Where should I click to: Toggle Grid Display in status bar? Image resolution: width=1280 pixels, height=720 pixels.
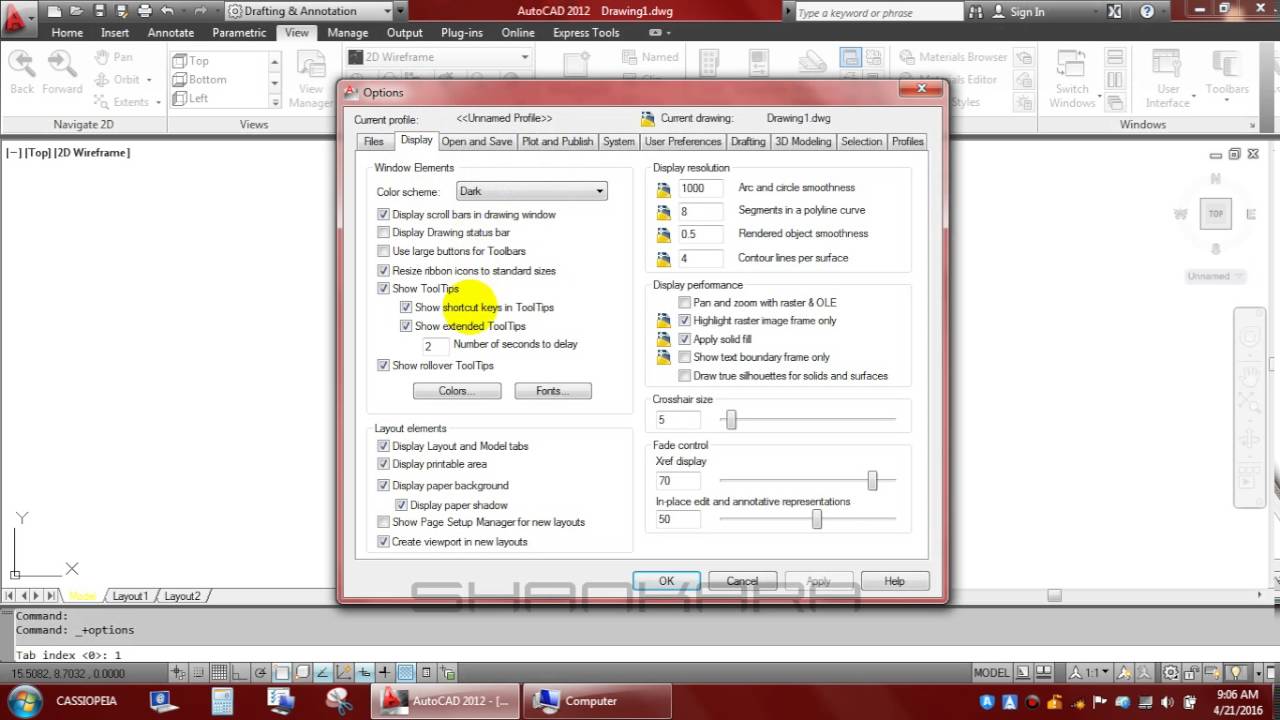[x=219, y=672]
